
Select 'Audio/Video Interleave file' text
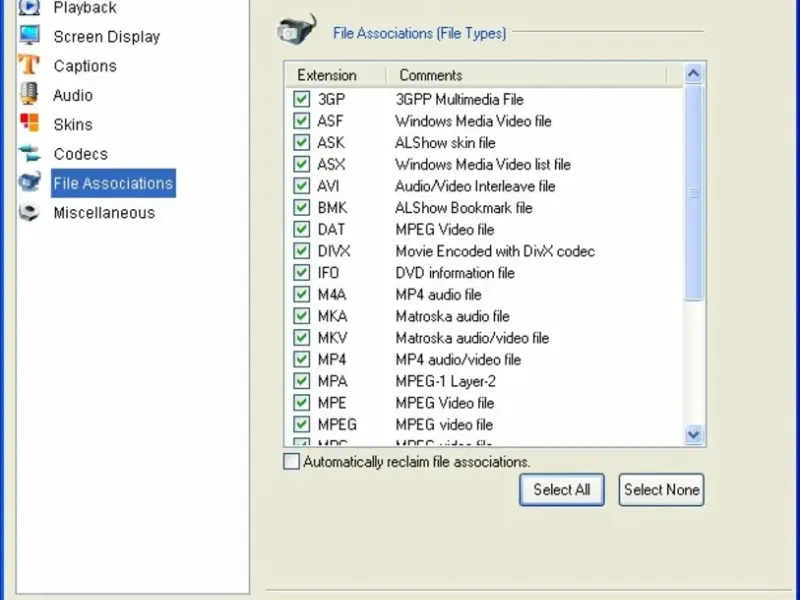(475, 186)
